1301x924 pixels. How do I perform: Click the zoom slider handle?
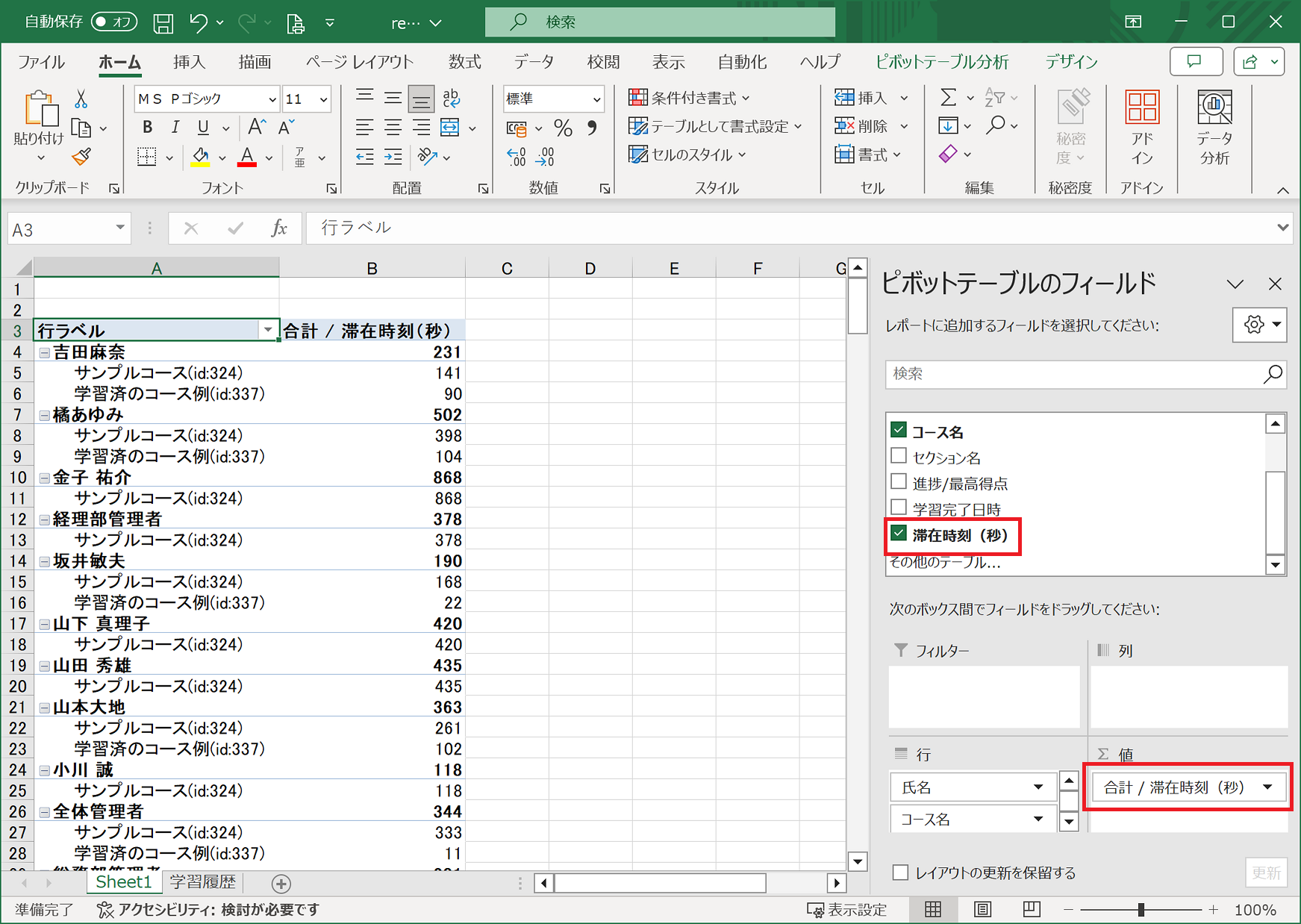1141,910
